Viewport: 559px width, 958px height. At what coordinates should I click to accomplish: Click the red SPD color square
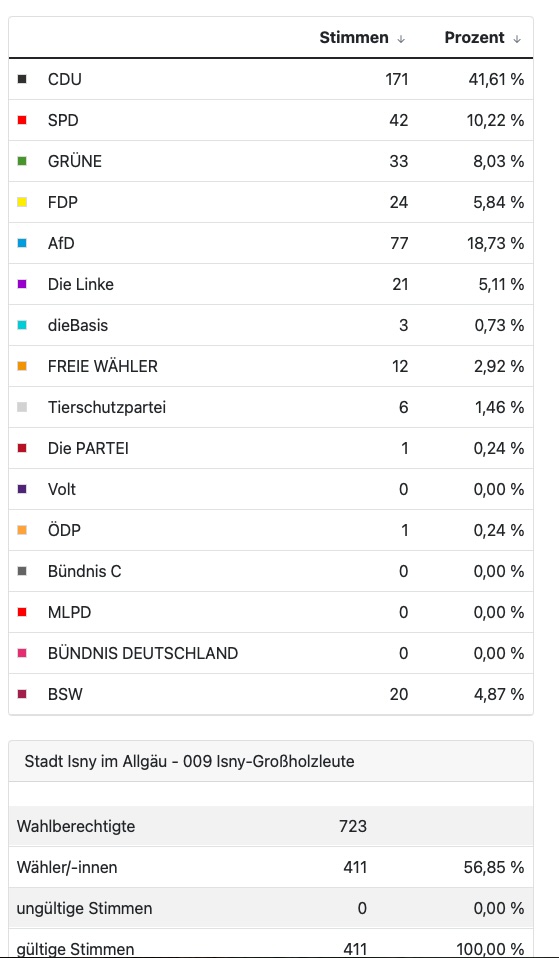(x=22, y=120)
